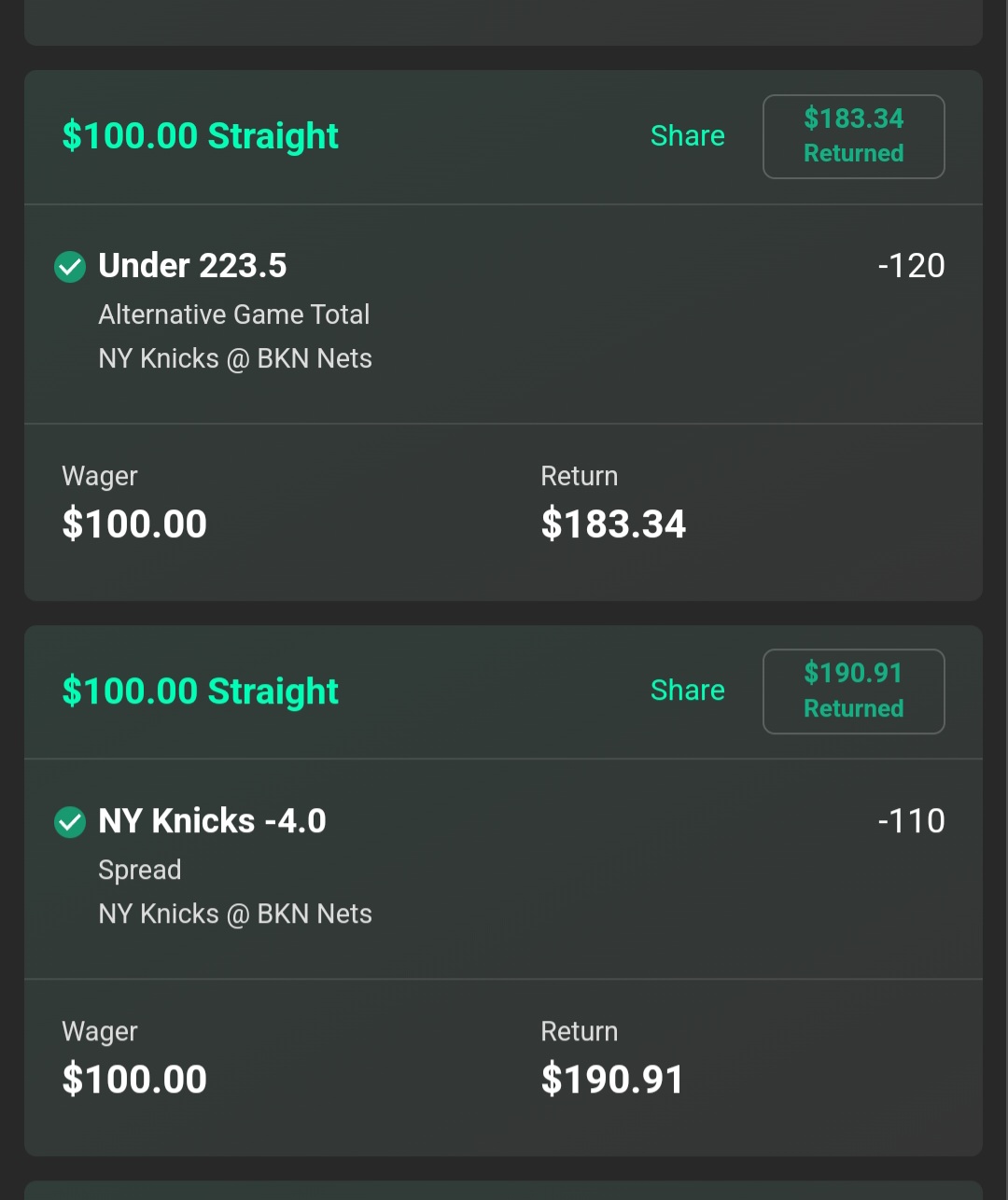1008x1200 pixels.
Task: Click the green checkmark beside Under 223.5
Action: 70,267
